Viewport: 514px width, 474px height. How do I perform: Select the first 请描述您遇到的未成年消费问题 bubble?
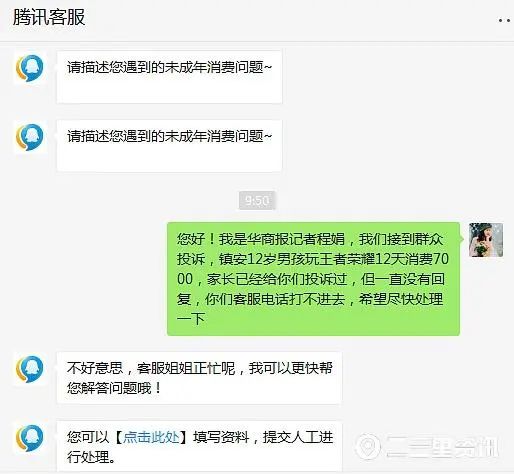(169, 77)
